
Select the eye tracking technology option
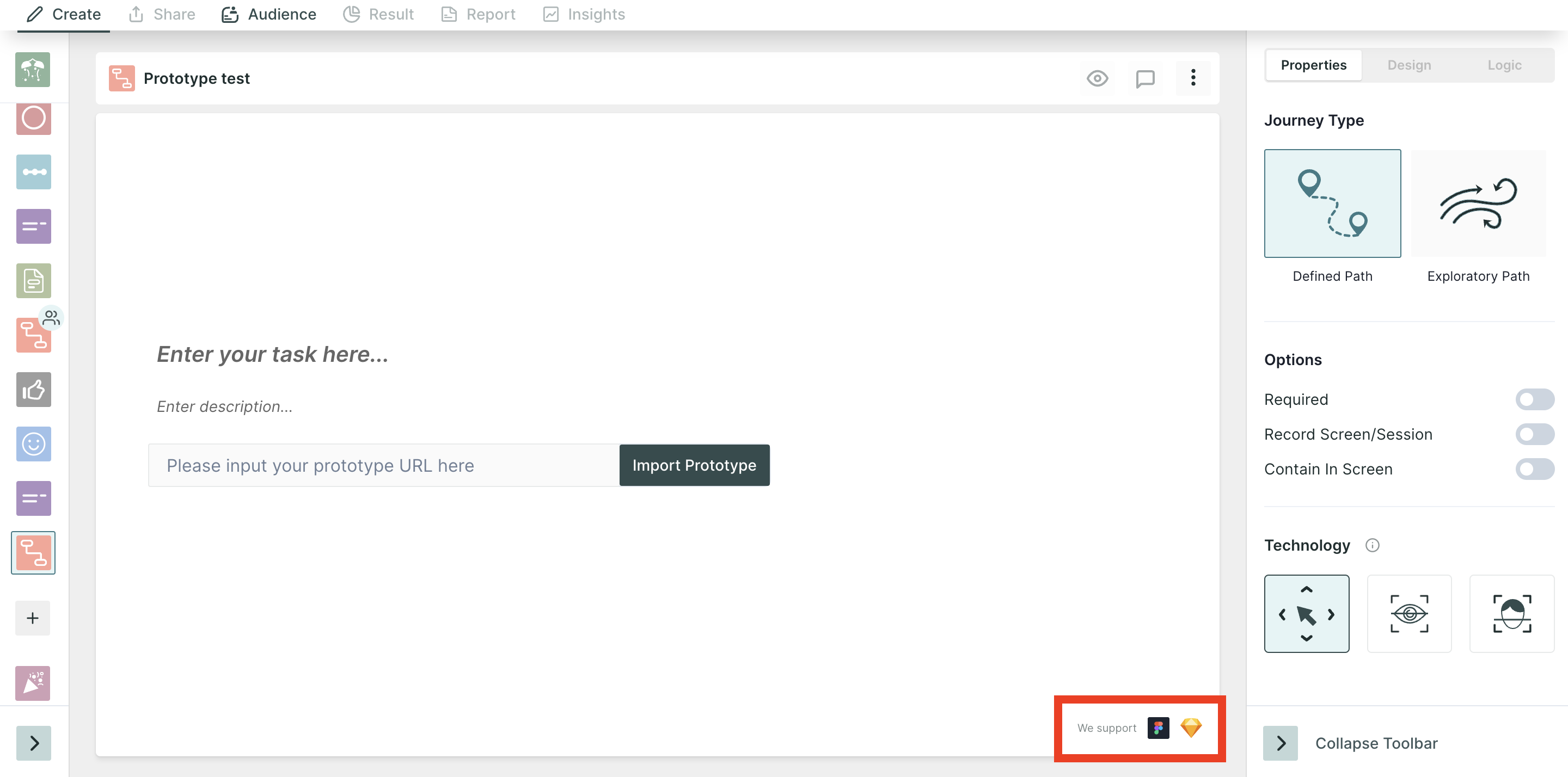[x=1409, y=614]
